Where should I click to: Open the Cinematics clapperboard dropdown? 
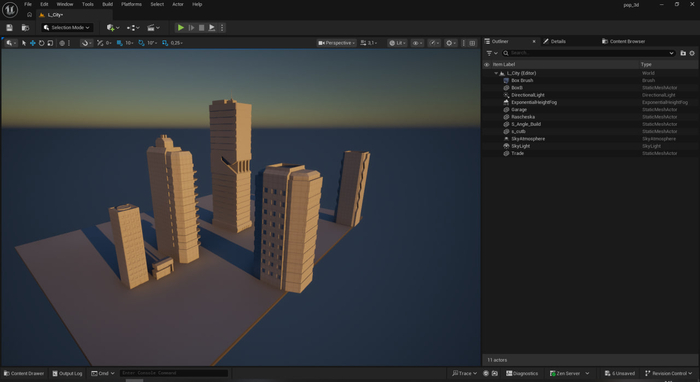(153, 28)
